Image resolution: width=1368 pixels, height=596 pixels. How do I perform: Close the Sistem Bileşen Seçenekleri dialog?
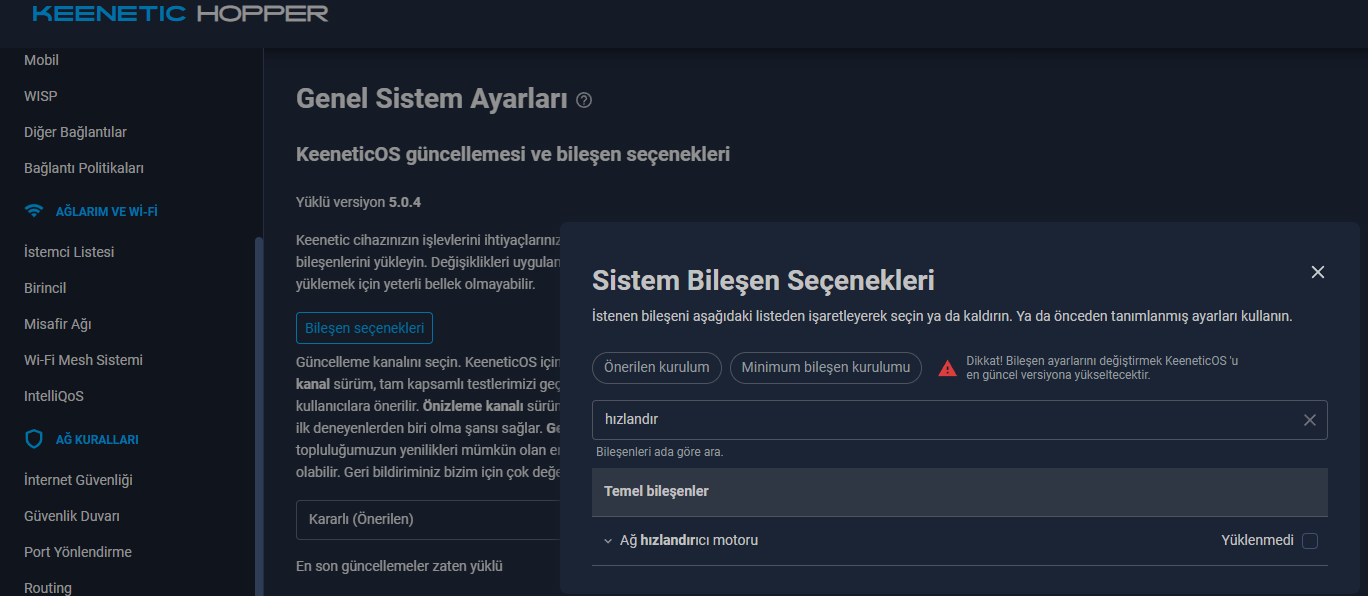pos(1318,272)
